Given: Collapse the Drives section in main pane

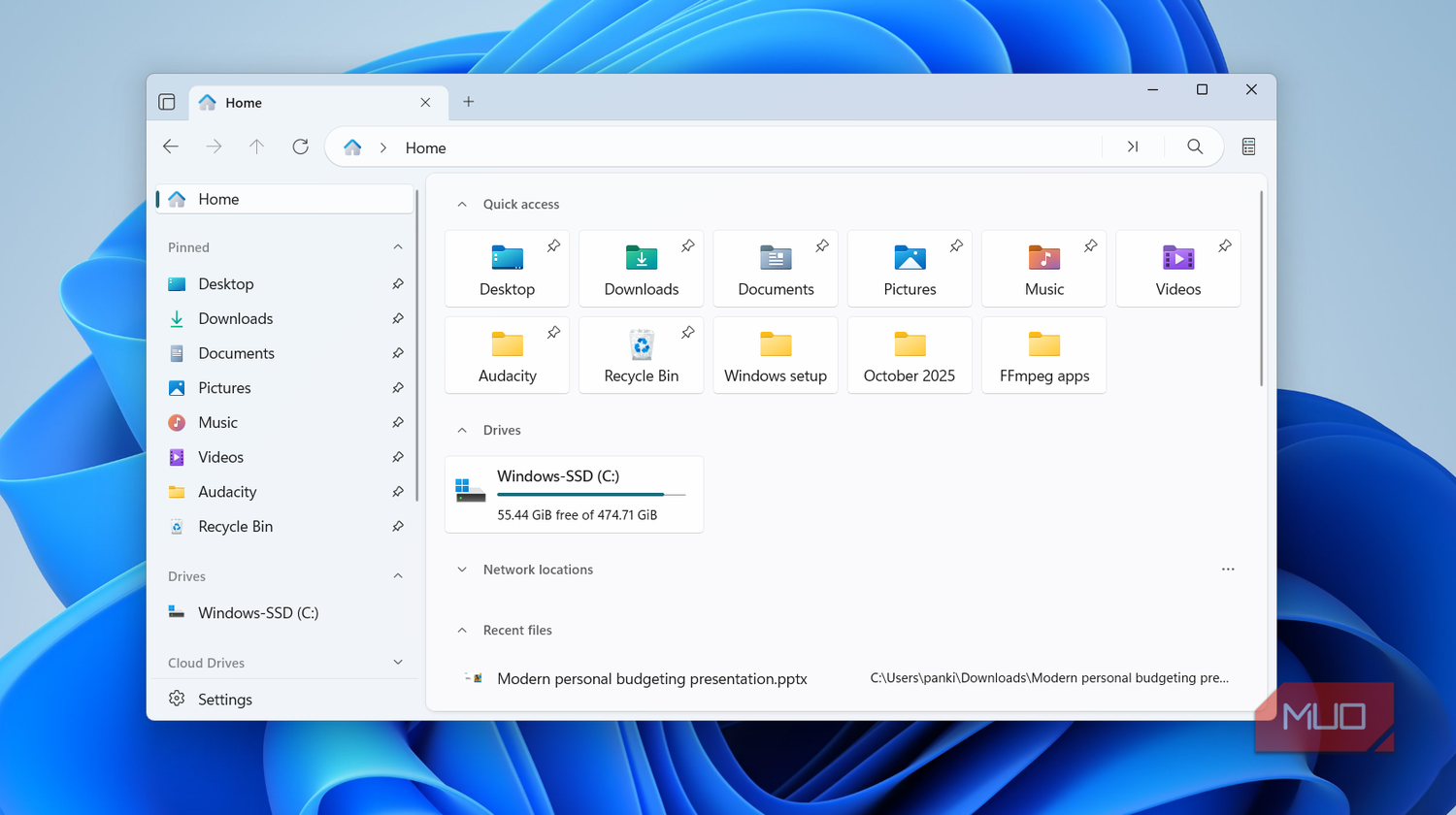Looking at the screenshot, I should 462,431.
